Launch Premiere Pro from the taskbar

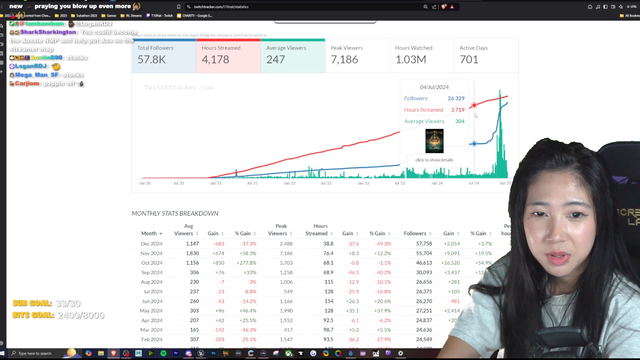tap(176, 353)
